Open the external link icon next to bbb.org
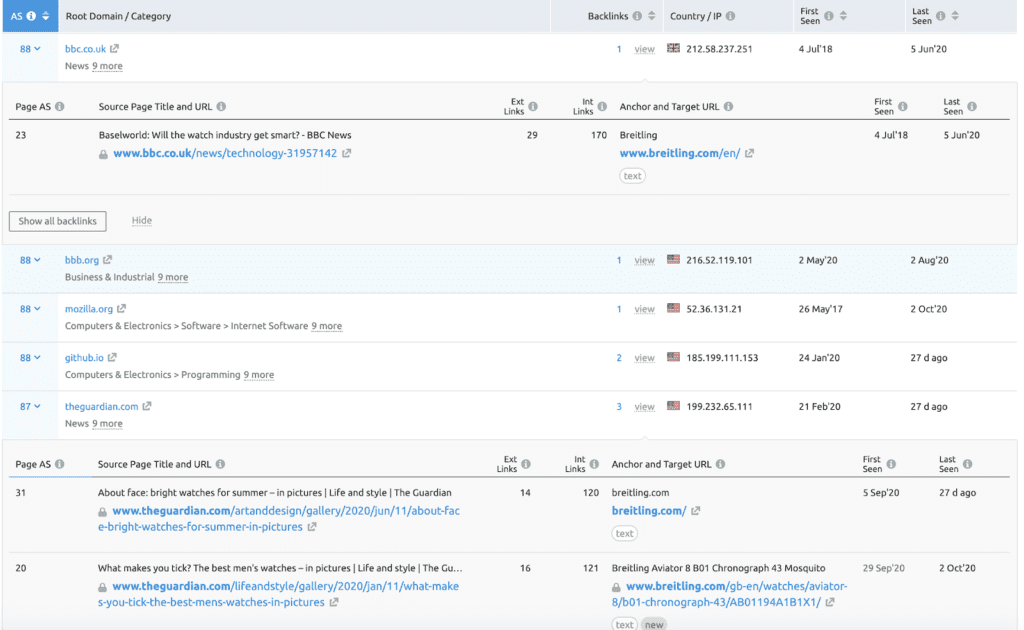 pos(108,260)
